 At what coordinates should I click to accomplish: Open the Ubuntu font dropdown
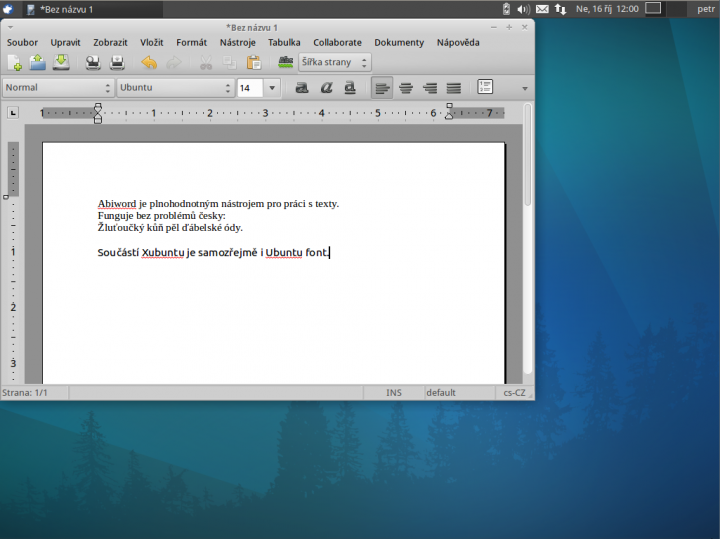click(175, 87)
